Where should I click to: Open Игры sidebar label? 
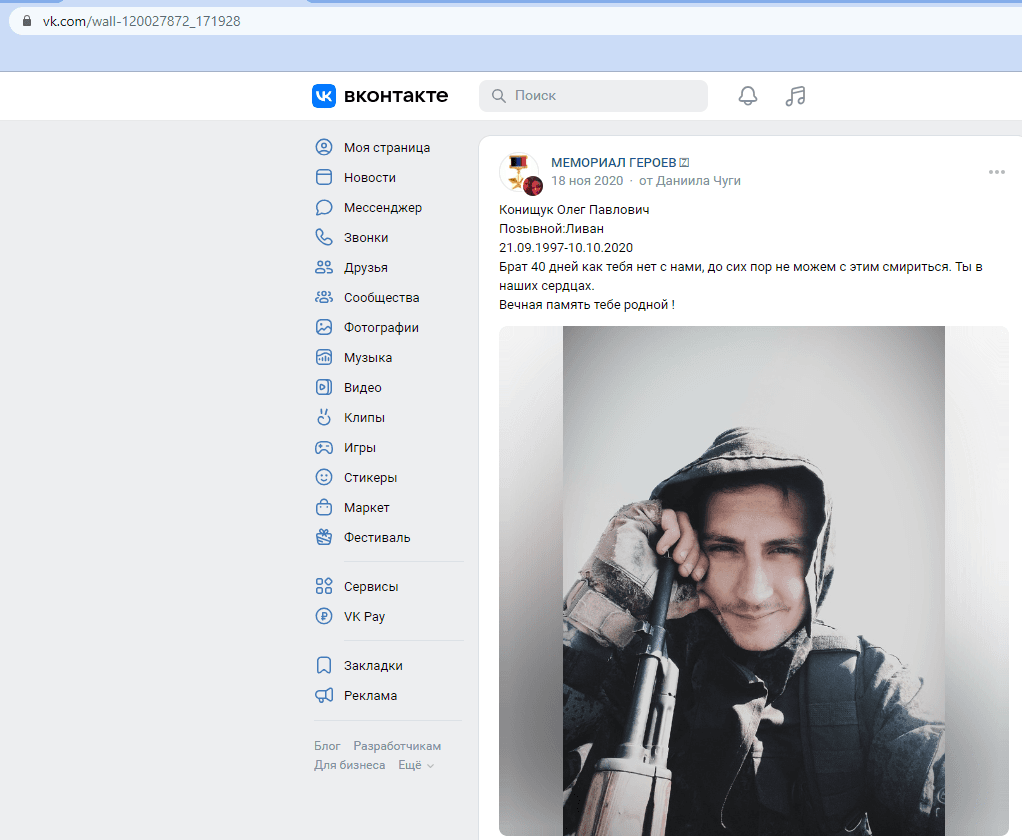[360, 447]
